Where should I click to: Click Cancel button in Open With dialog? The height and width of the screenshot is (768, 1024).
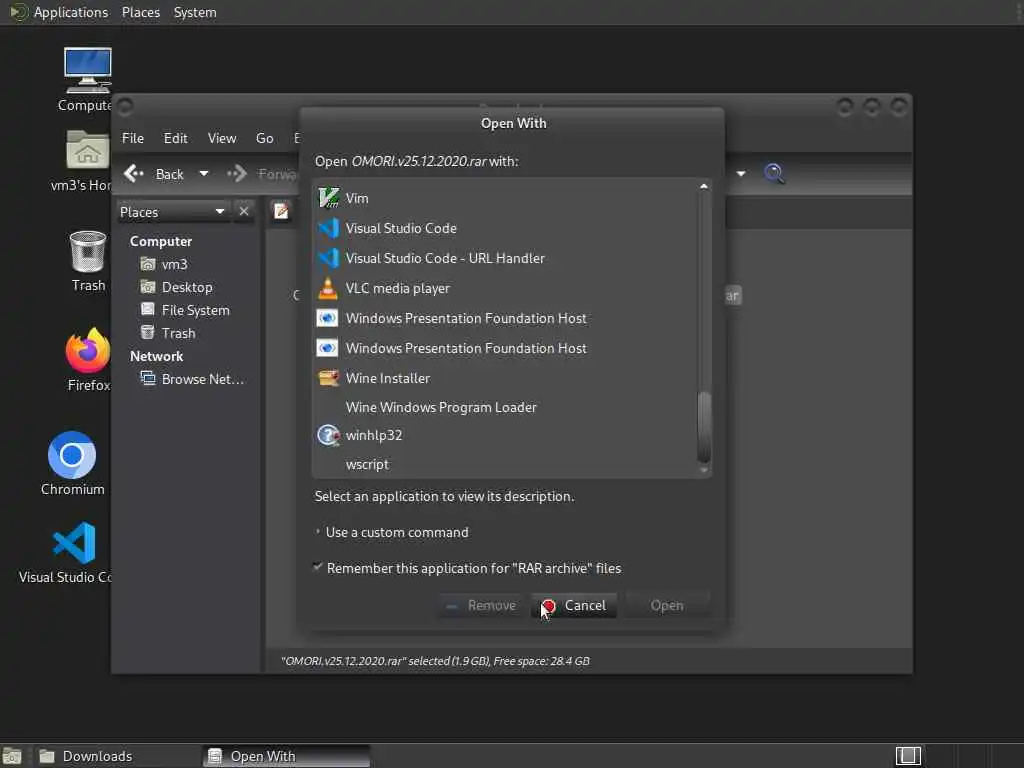tap(574, 605)
